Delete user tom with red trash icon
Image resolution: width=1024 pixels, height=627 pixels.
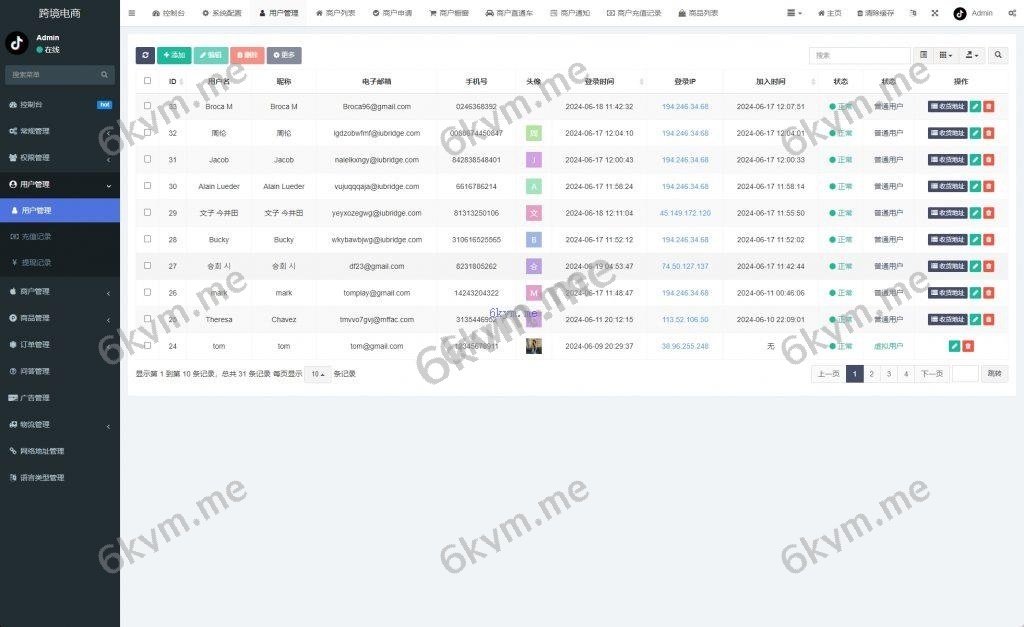pyautogui.click(x=967, y=346)
